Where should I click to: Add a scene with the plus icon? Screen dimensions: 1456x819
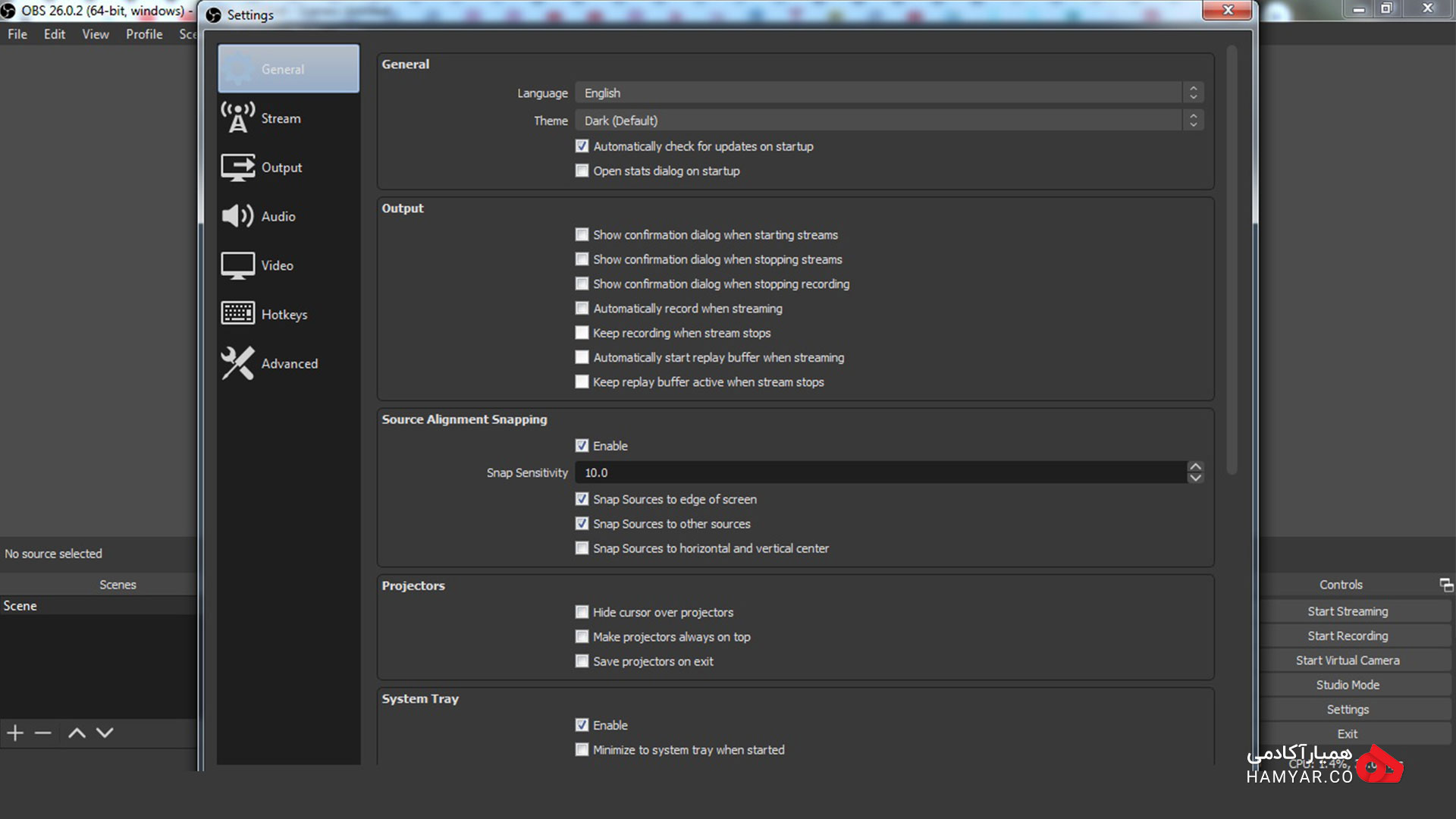pyautogui.click(x=15, y=733)
